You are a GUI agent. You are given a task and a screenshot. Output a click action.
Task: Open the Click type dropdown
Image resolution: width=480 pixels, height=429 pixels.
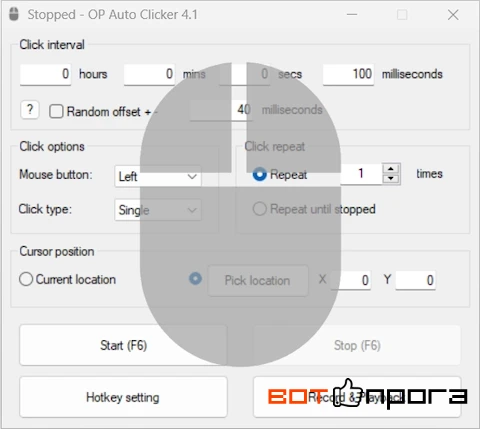pyautogui.click(x=158, y=210)
